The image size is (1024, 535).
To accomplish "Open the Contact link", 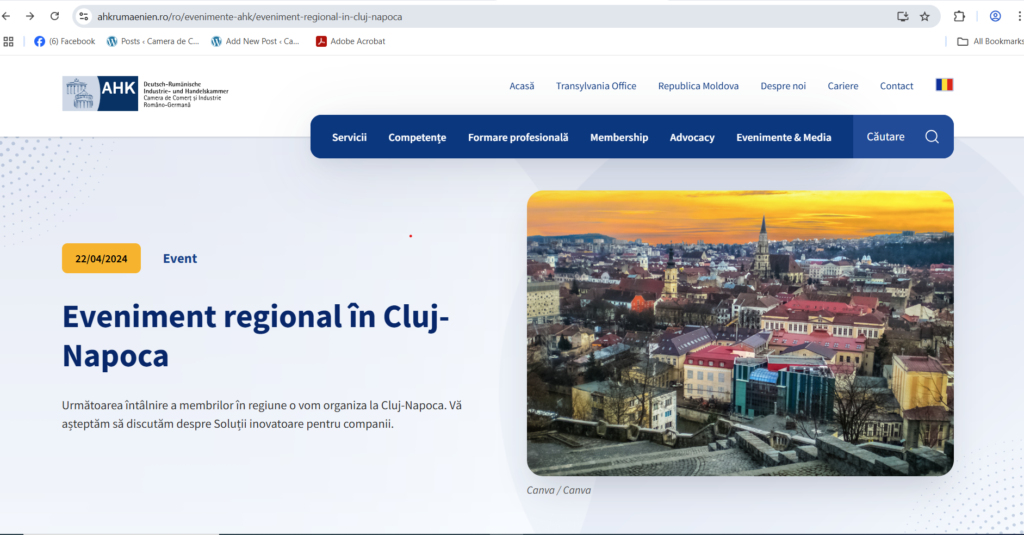I will point(897,86).
